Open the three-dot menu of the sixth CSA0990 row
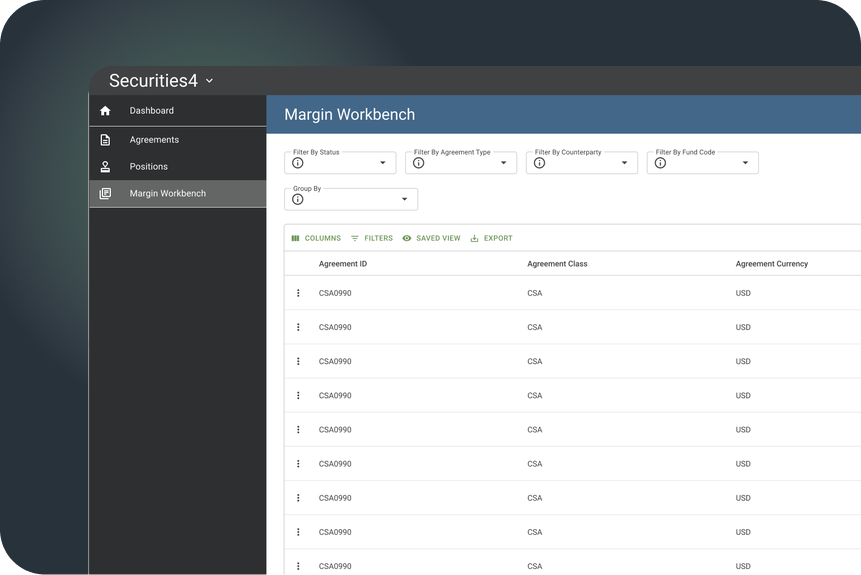 pos(298,464)
